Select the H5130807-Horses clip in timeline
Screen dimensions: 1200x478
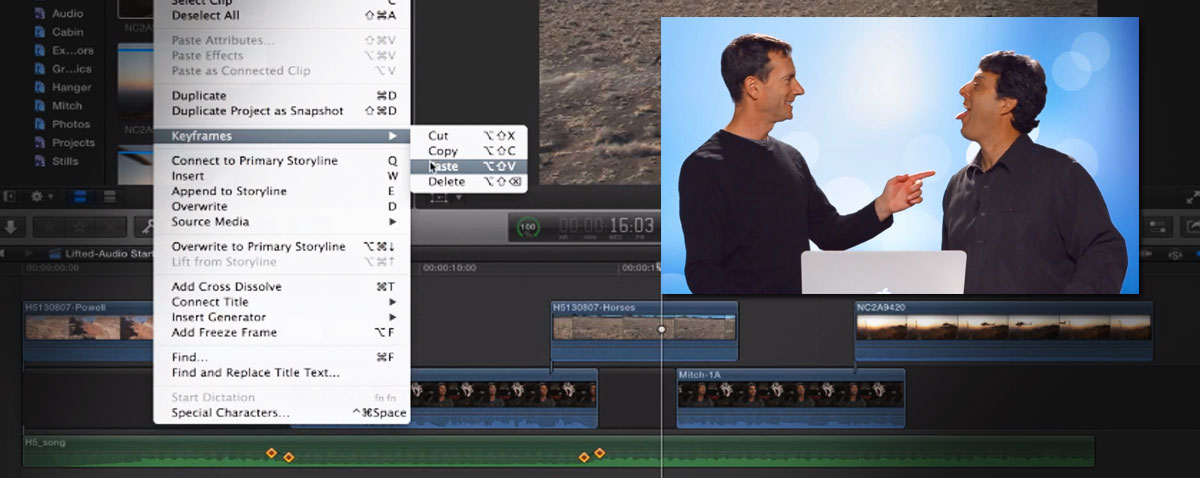pos(645,331)
